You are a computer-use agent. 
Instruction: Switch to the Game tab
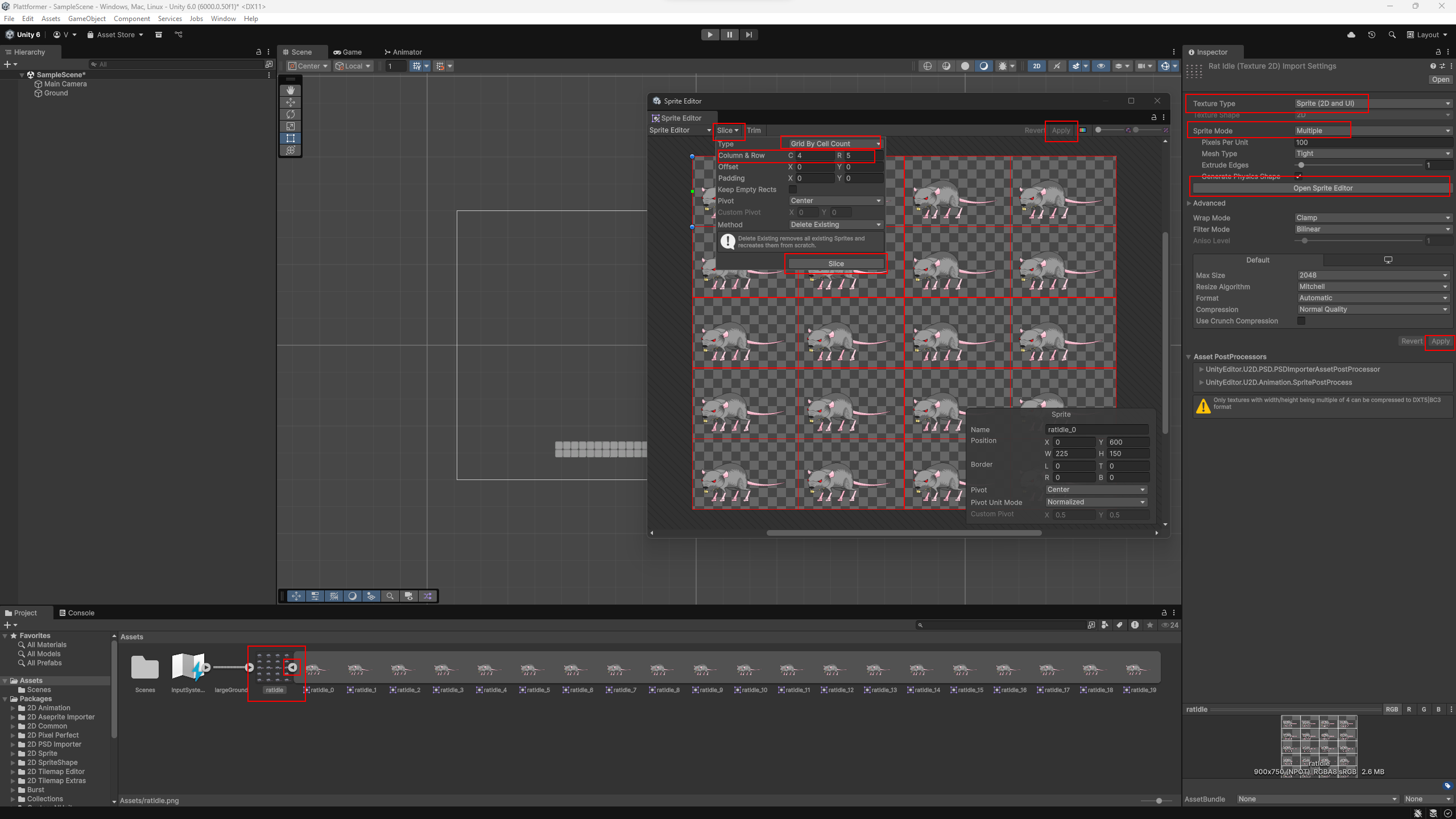[x=348, y=52]
